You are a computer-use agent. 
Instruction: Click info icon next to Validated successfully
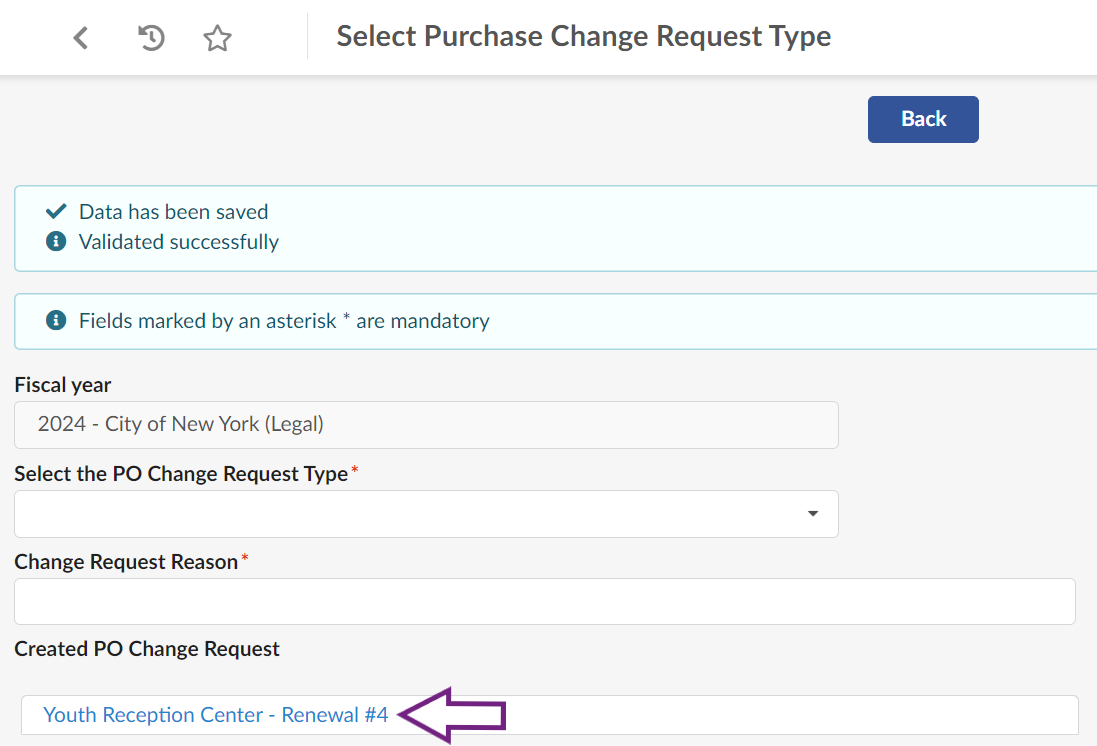pyautogui.click(x=56, y=242)
